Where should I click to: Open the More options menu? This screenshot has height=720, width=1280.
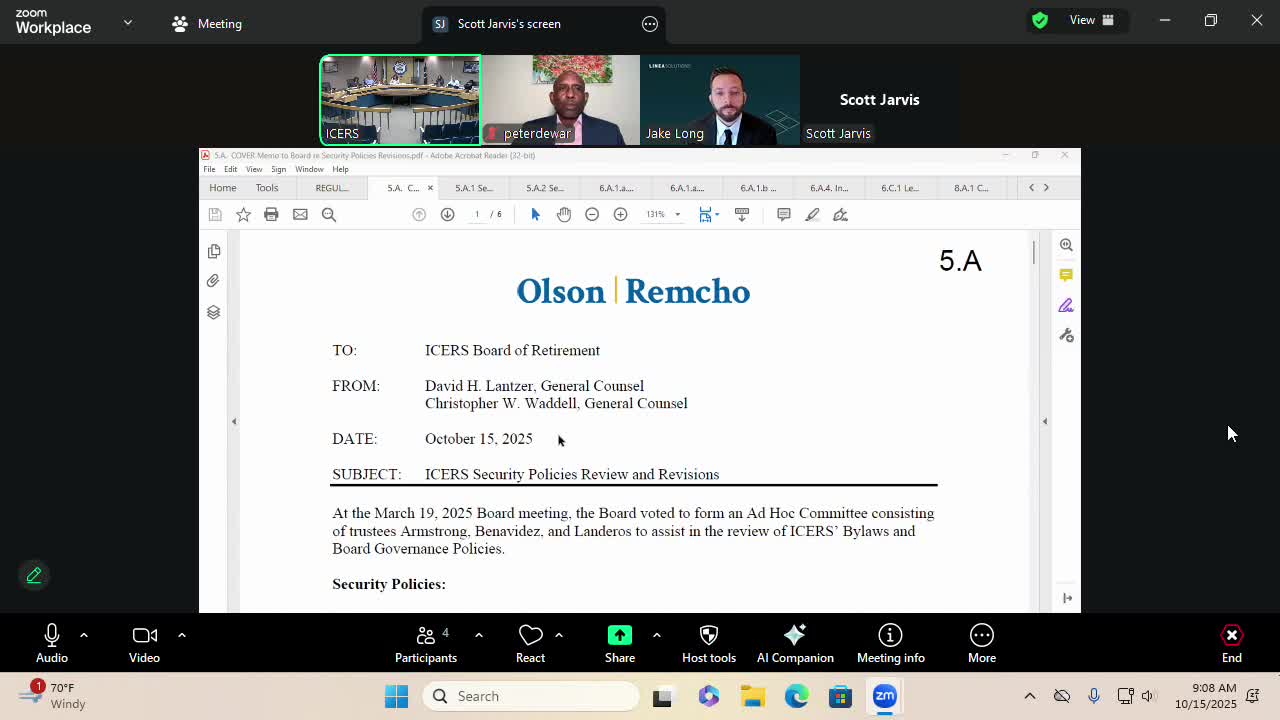click(981, 643)
